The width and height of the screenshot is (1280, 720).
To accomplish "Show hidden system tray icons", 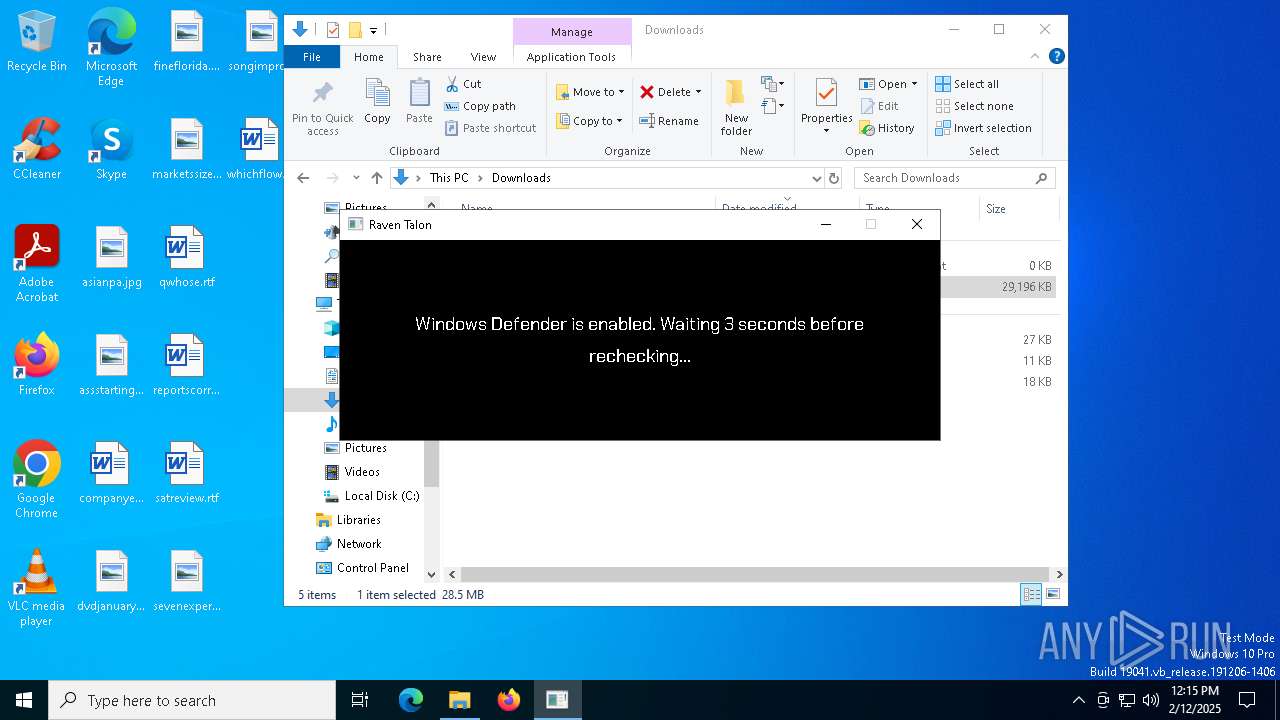I will click(1078, 700).
